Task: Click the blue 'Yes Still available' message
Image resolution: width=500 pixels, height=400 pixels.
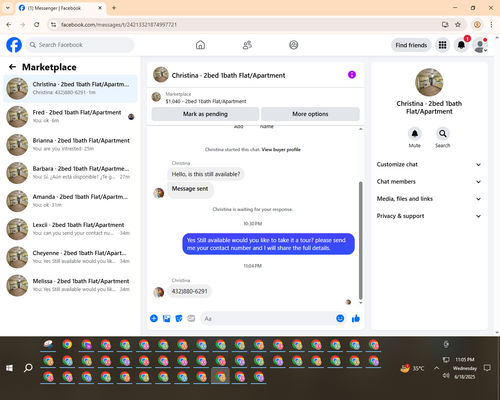Action: (x=268, y=244)
